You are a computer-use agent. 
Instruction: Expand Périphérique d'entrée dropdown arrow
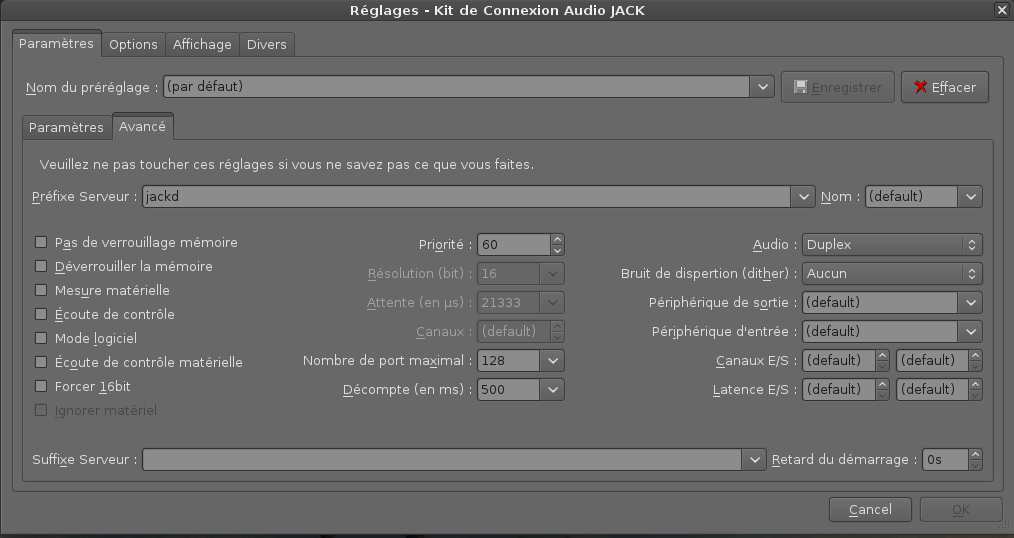pos(970,332)
